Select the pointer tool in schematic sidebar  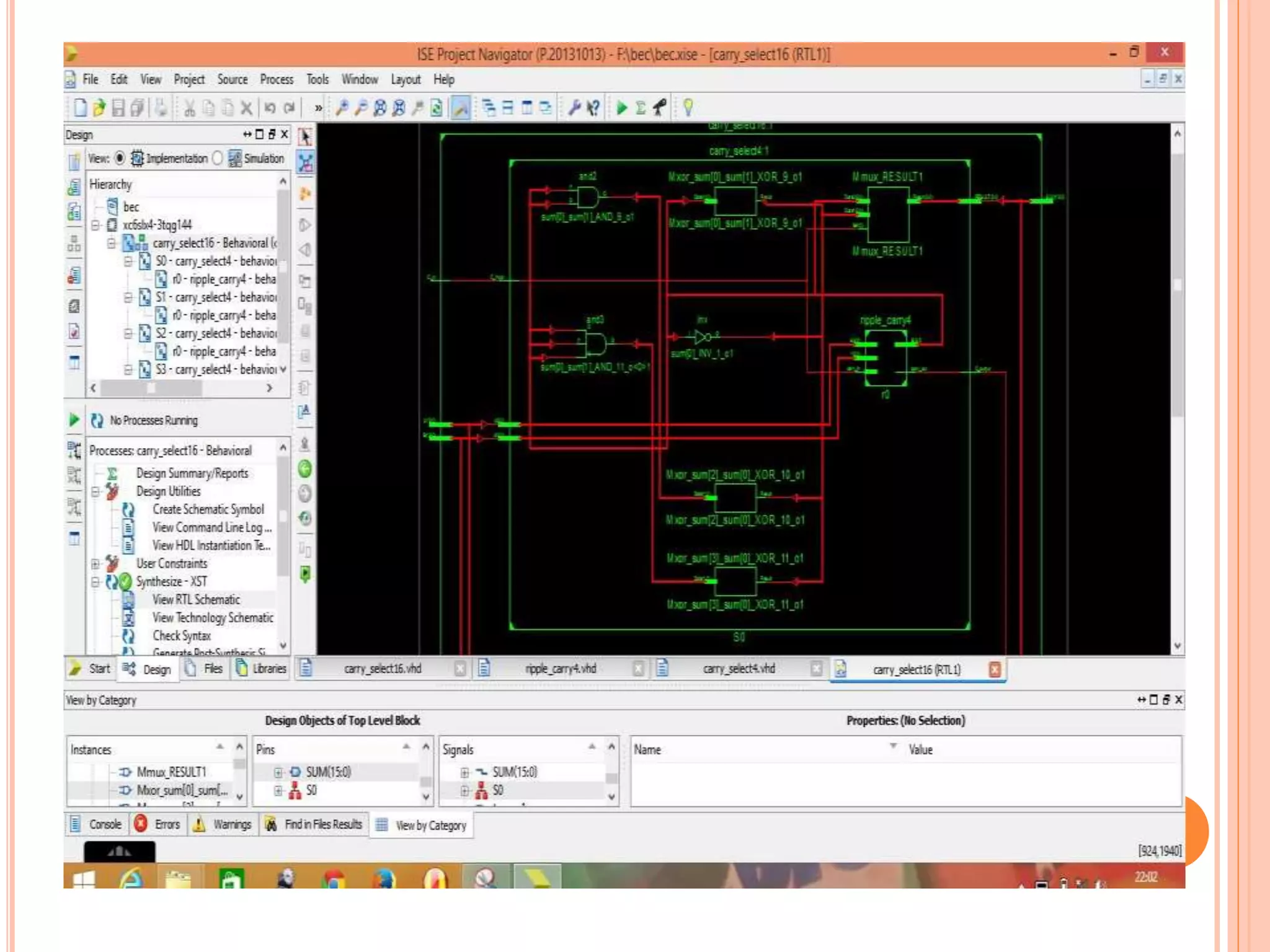(305, 137)
